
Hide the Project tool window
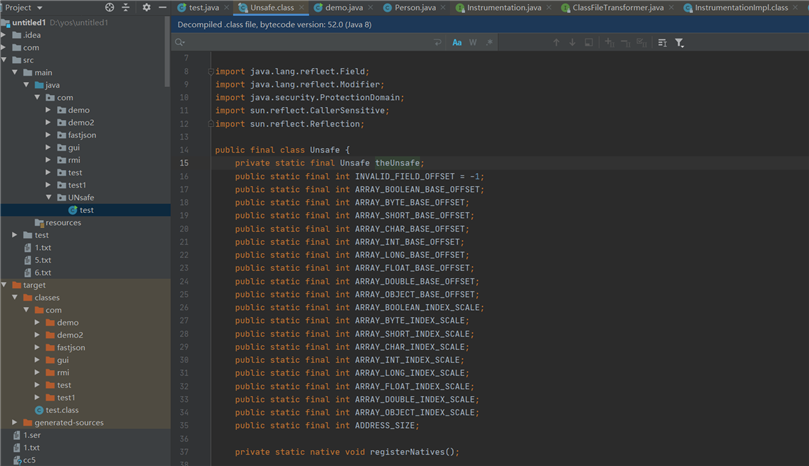[x=163, y=7]
